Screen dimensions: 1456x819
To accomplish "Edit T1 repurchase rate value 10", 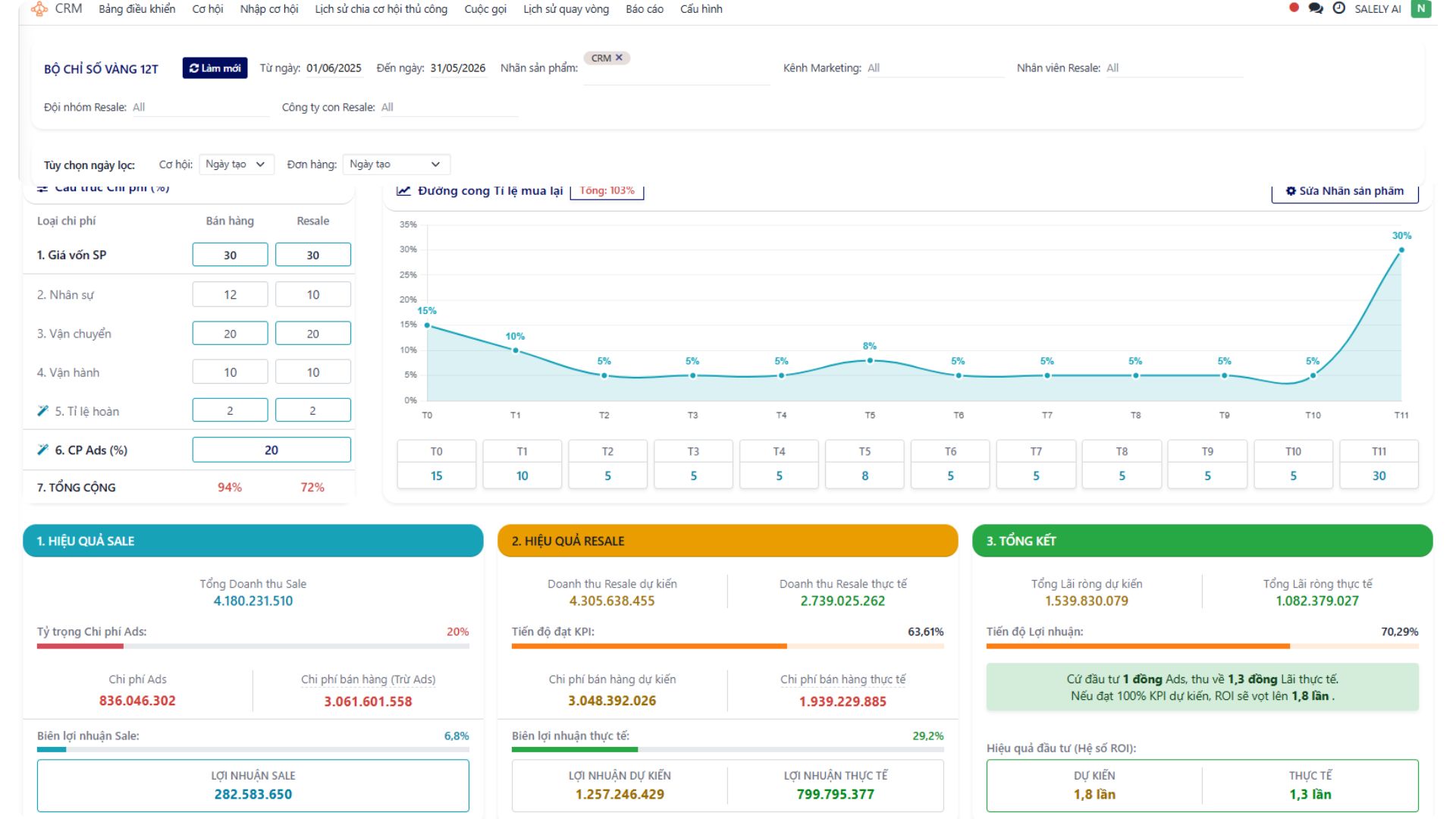I will [x=522, y=476].
